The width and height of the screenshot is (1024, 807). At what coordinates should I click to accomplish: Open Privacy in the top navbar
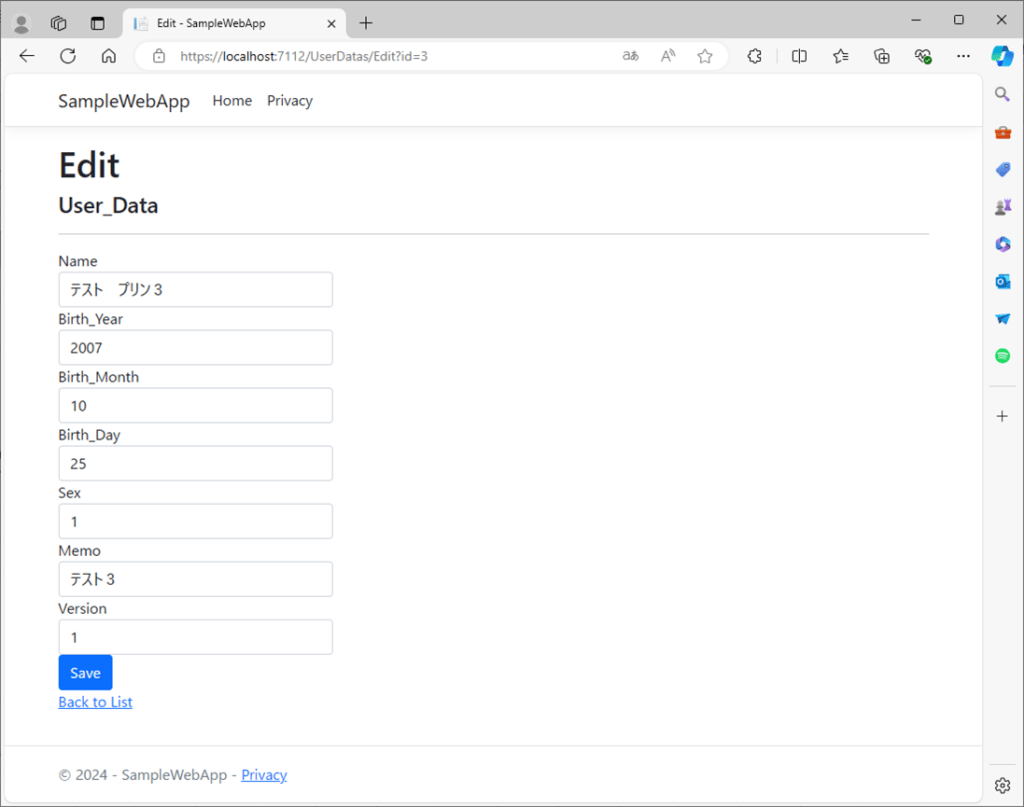click(289, 101)
